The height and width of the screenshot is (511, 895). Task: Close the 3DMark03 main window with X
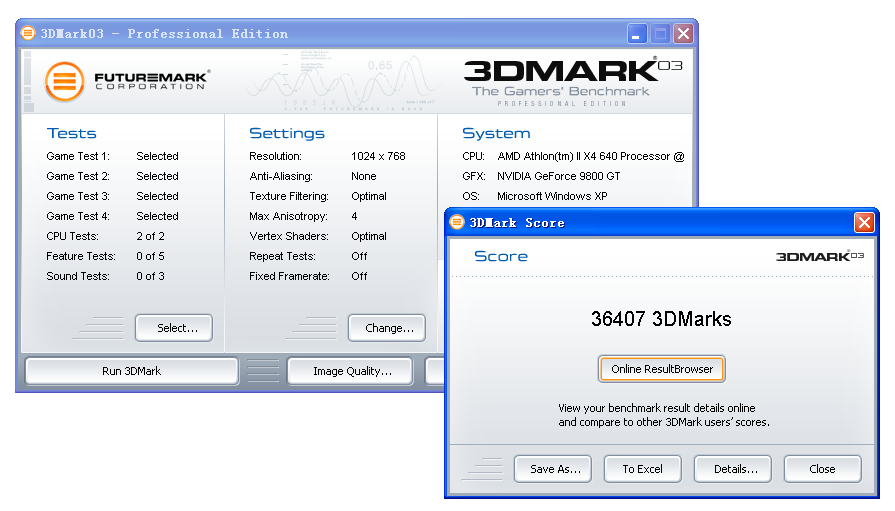pos(683,34)
